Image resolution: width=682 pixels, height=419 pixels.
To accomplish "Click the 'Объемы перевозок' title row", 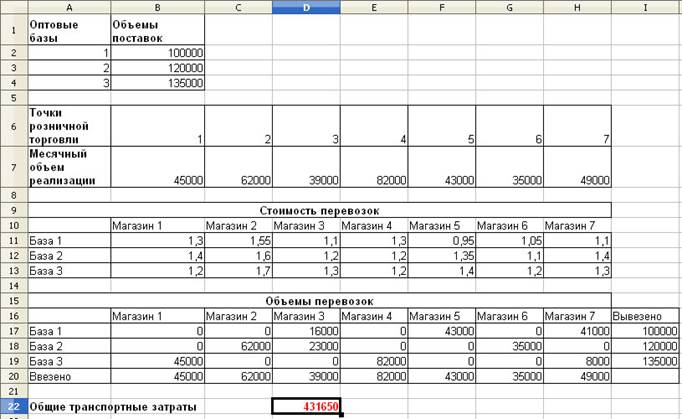I will tap(320, 301).
